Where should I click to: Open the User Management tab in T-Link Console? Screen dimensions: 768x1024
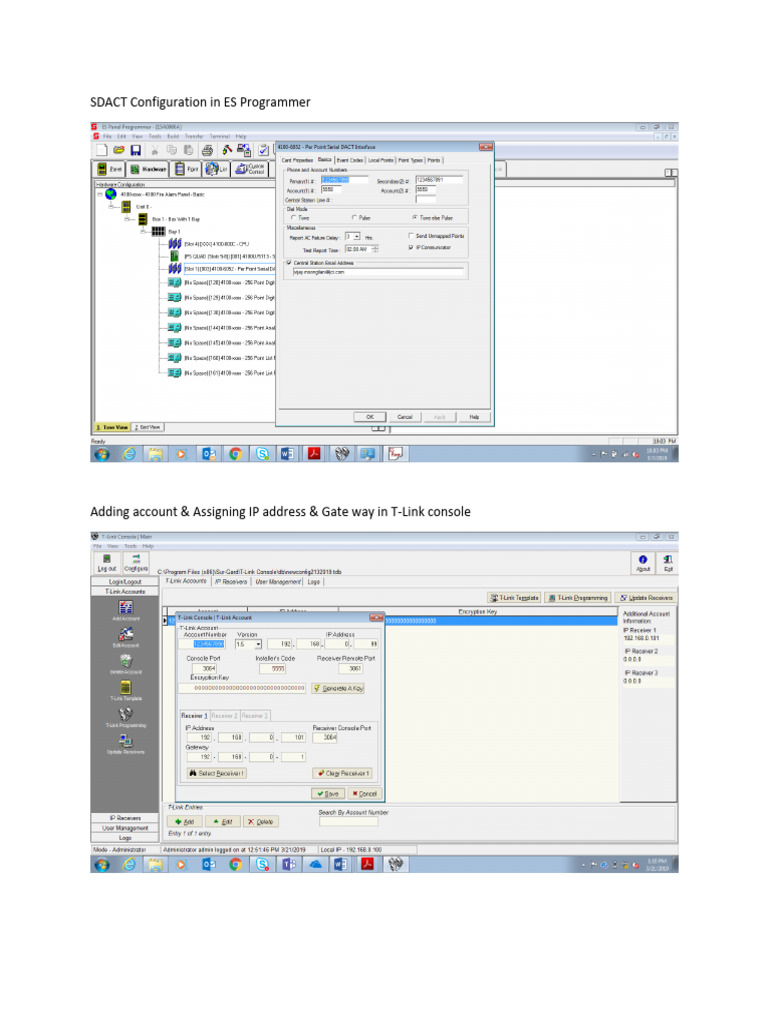278,581
